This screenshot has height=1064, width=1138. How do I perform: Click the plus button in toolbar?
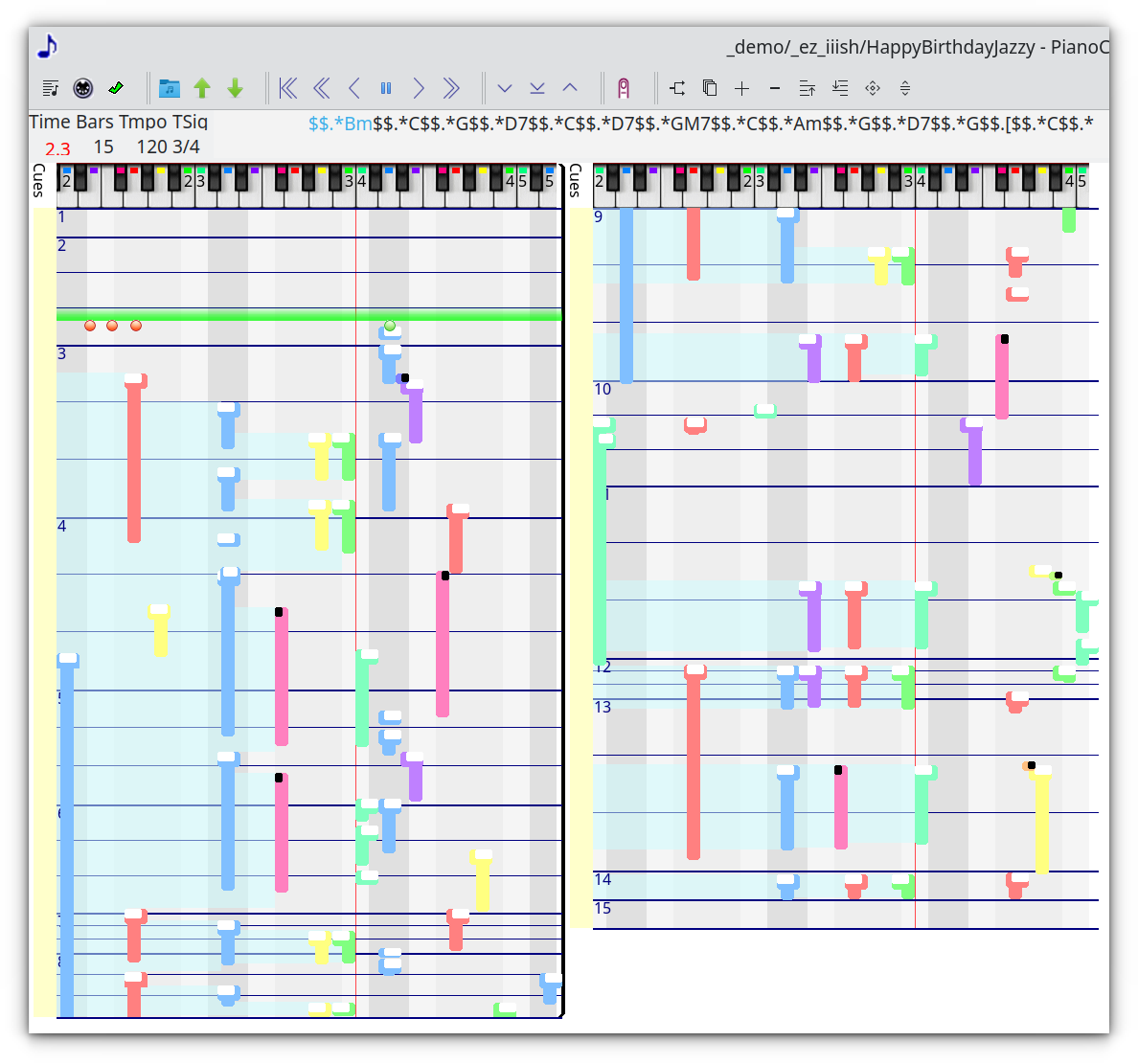tap(742, 88)
